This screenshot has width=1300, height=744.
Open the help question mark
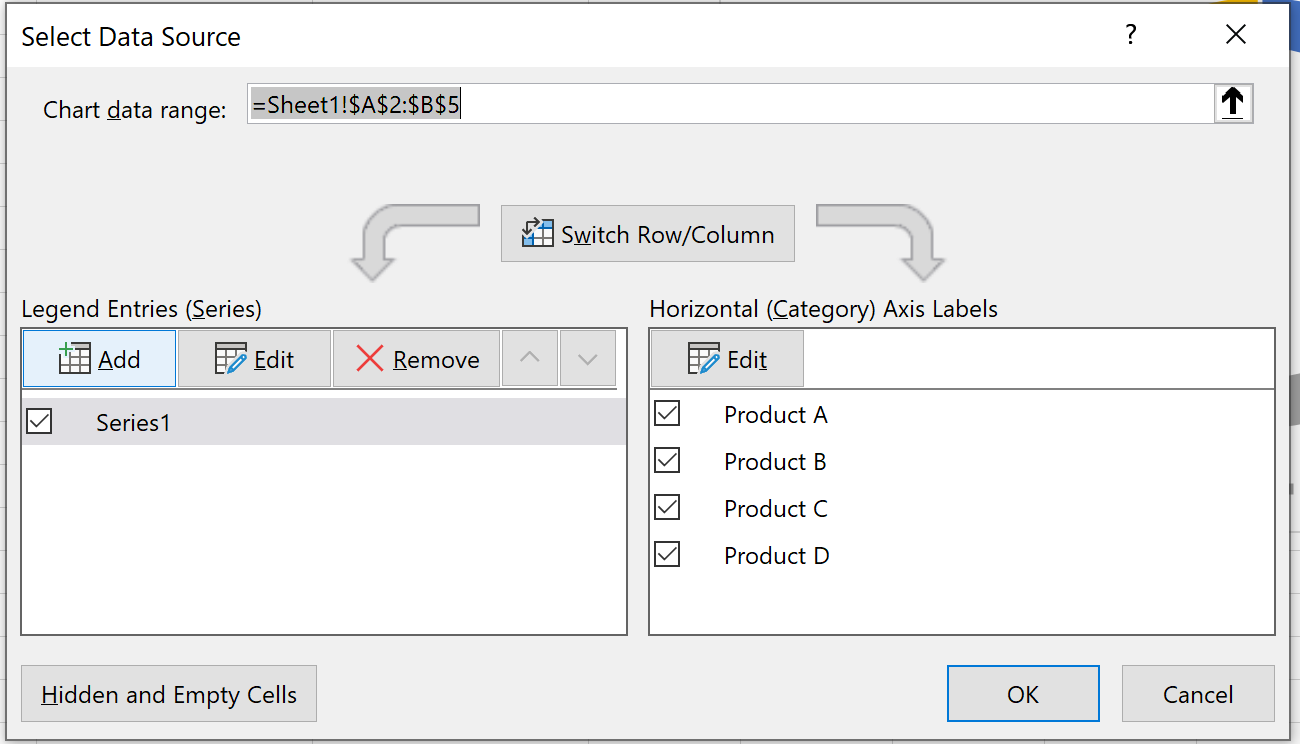[x=1130, y=36]
